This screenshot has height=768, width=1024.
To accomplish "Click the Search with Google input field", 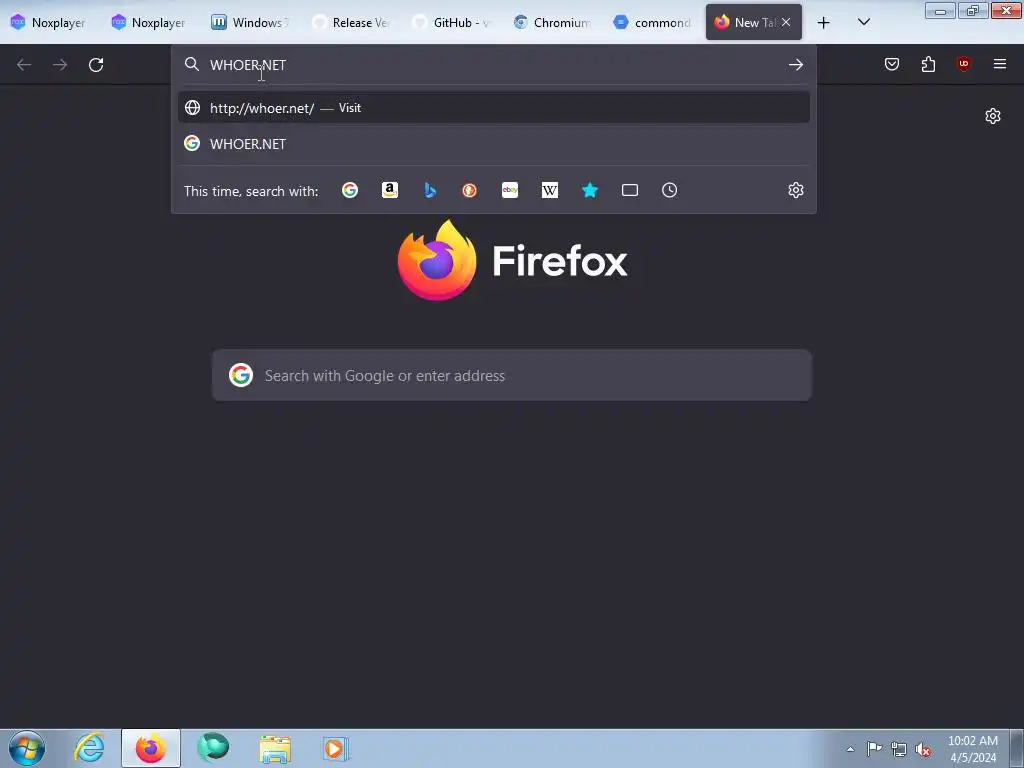I will [x=512, y=376].
